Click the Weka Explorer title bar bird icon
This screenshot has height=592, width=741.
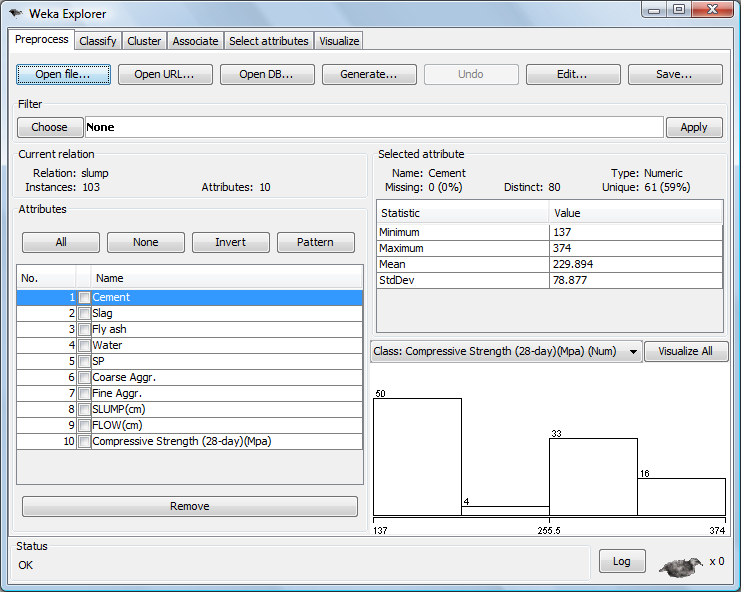16,14
